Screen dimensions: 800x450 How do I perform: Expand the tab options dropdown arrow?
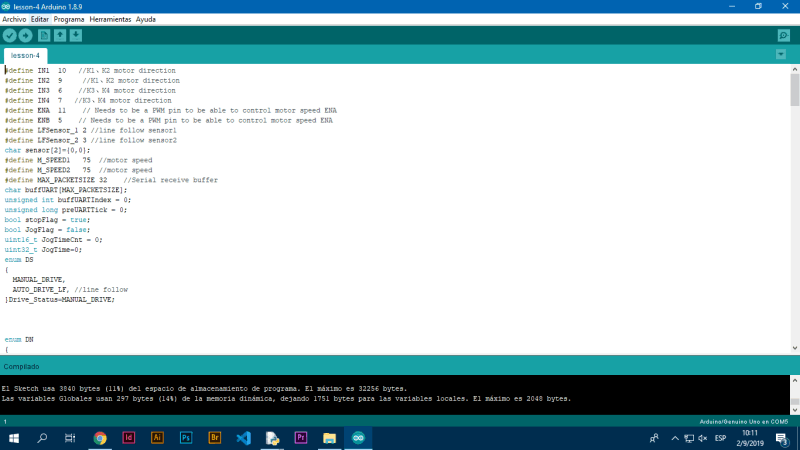coord(781,54)
